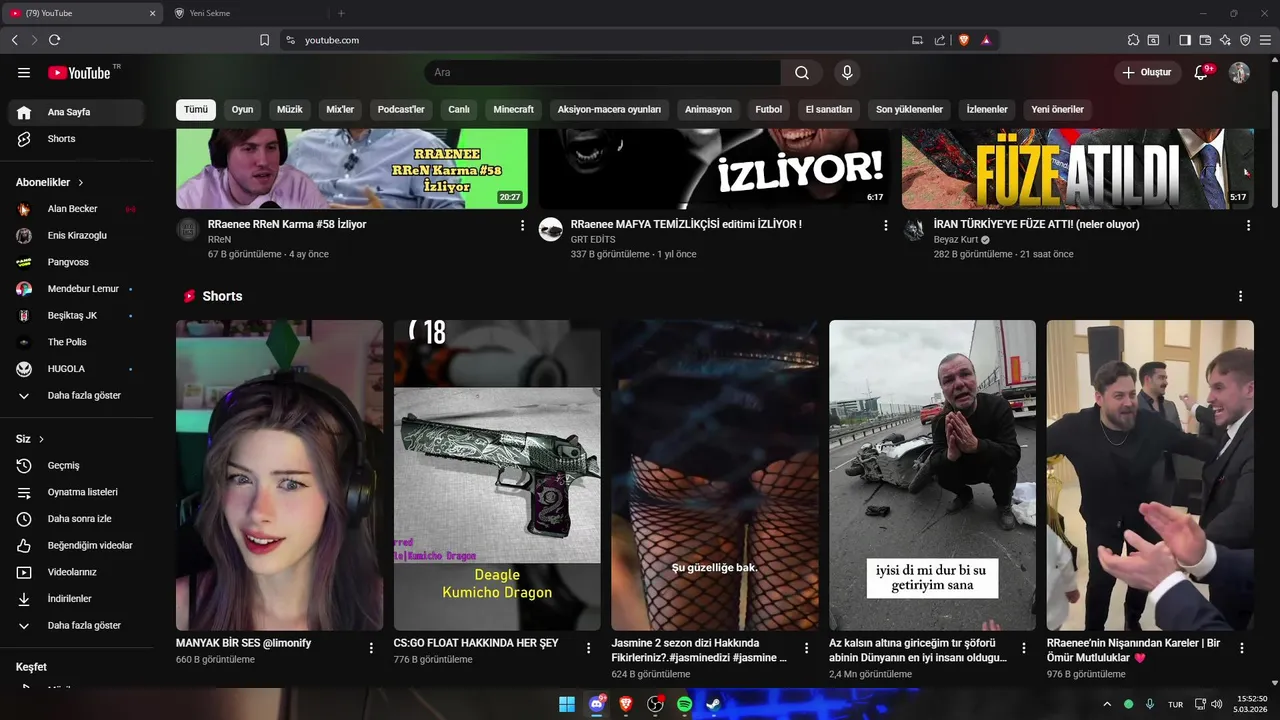Click the search magnifier button
The height and width of the screenshot is (720, 1280).
click(802, 72)
